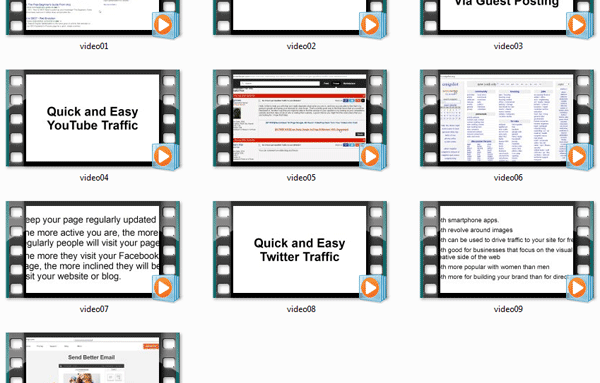
Task: Open the Send Better Email video thumbnail
Action: point(93,358)
